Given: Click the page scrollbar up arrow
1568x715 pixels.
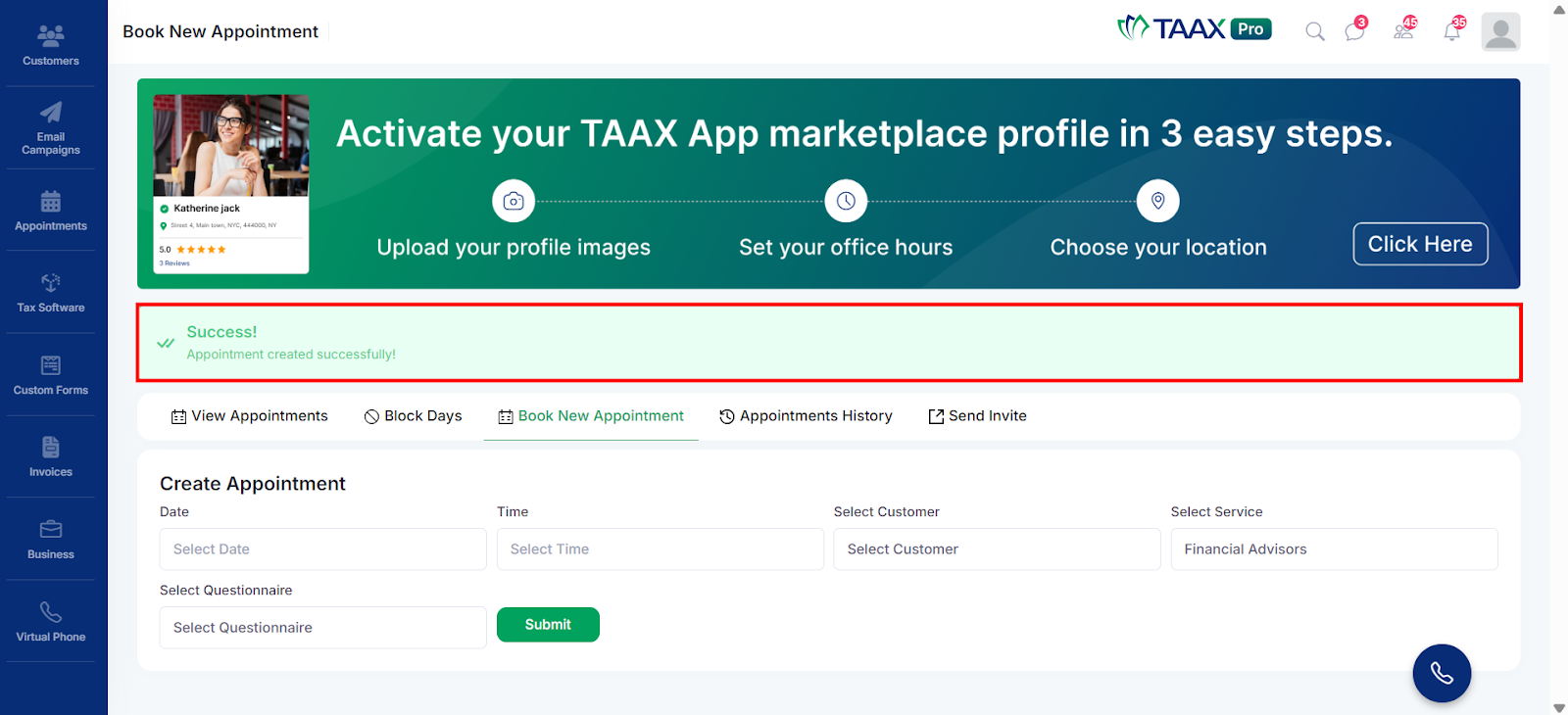Looking at the screenshot, I should coord(1559,9).
